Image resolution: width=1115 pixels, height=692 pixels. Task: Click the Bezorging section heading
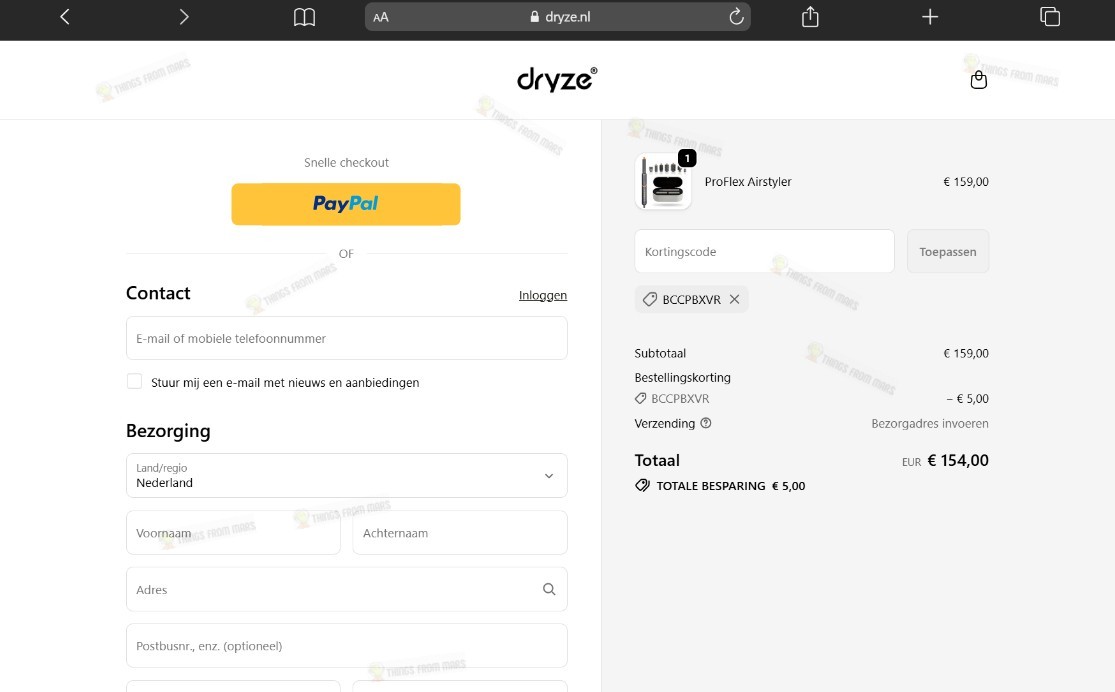(168, 431)
